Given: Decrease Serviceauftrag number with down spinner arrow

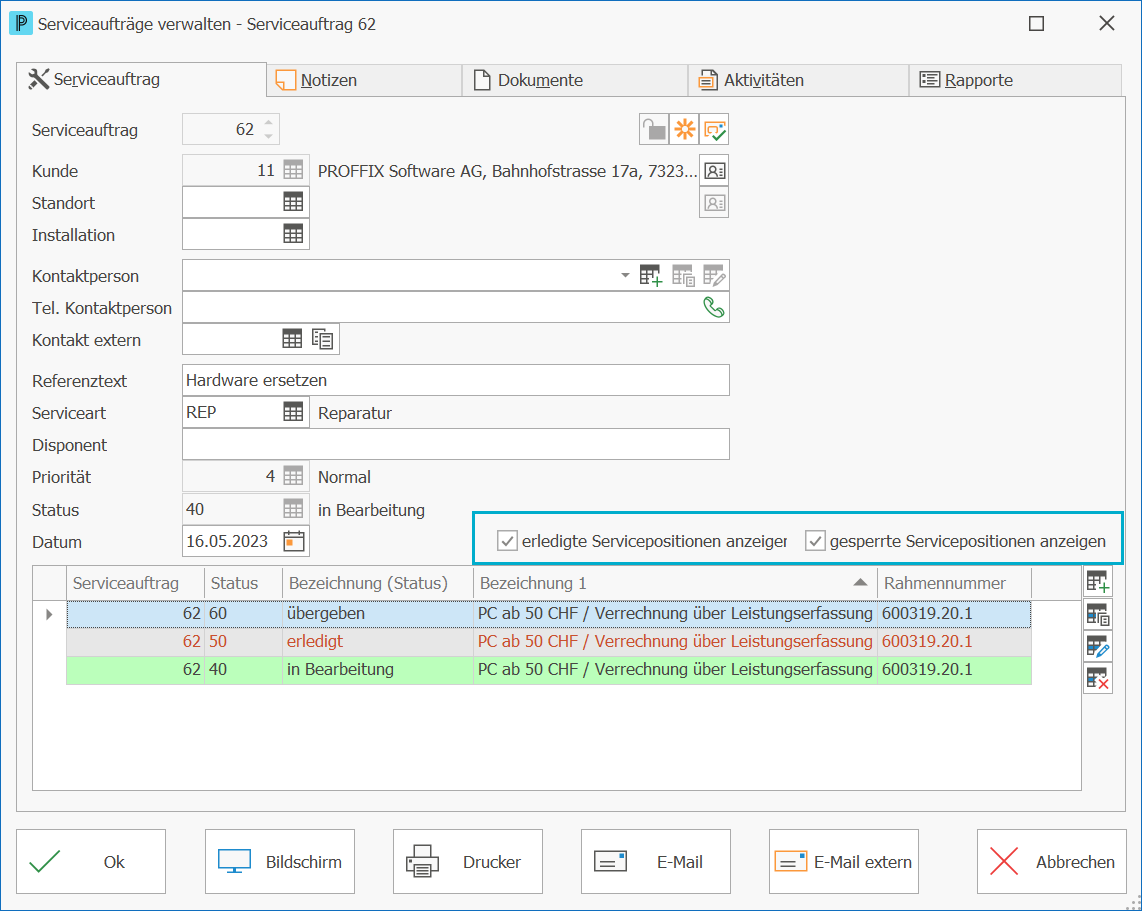Looking at the screenshot, I should tap(269, 136).
